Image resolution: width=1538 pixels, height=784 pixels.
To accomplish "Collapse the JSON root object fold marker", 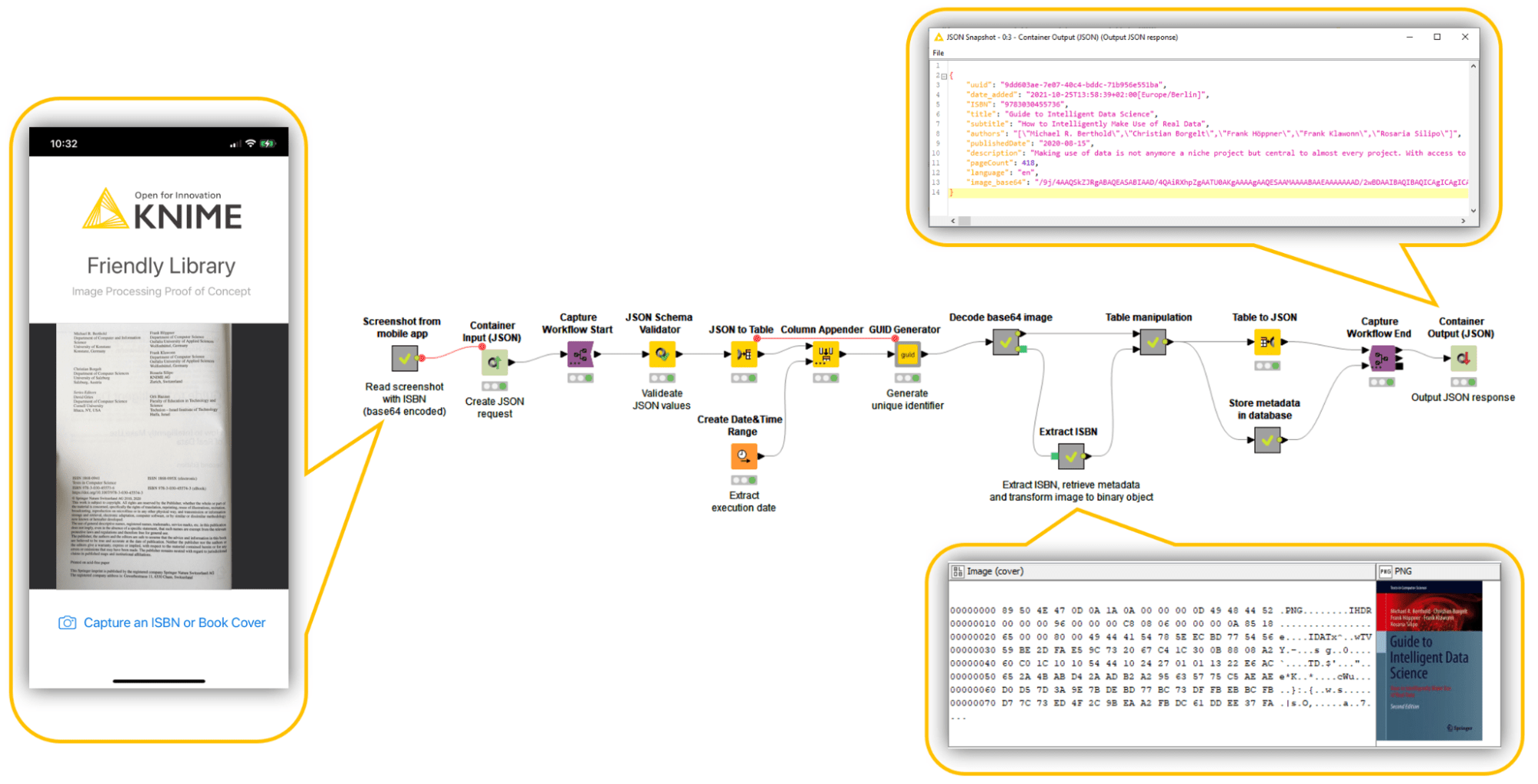I will pyautogui.click(x=944, y=76).
